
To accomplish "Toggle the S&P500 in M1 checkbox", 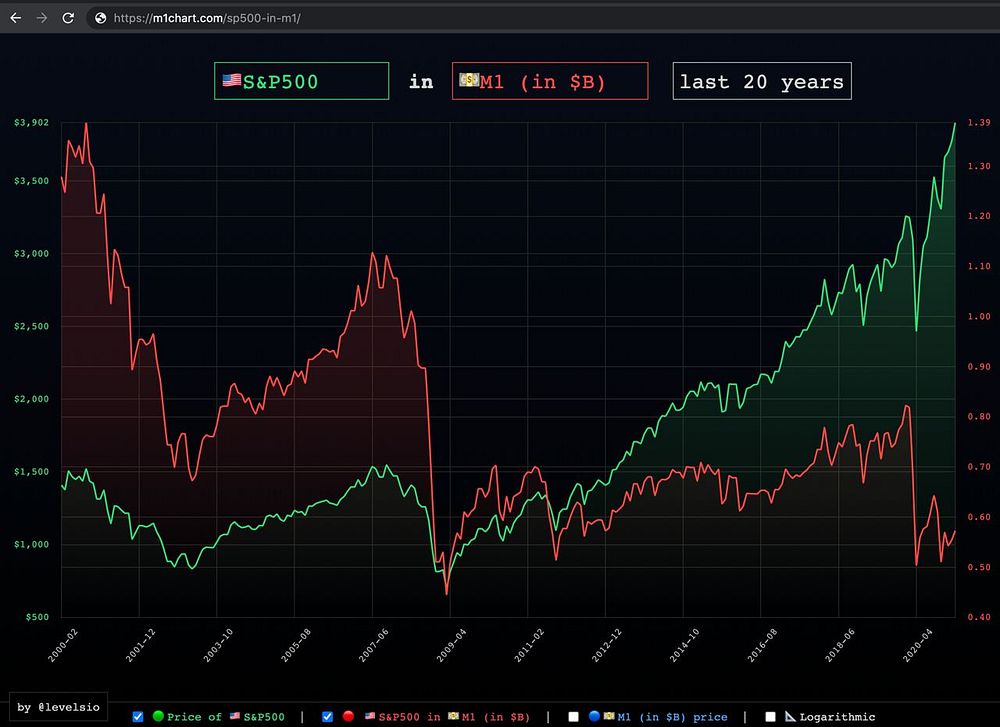I will (x=327, y=717).
